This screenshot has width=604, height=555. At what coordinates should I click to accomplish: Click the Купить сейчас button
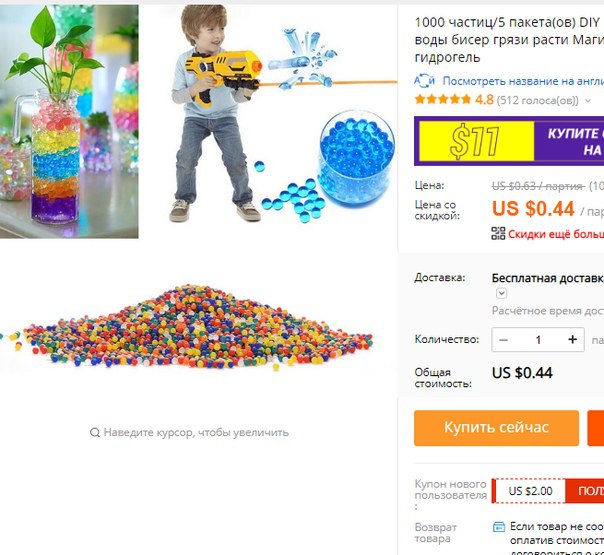pyautogui.click(x=497, y=428)
